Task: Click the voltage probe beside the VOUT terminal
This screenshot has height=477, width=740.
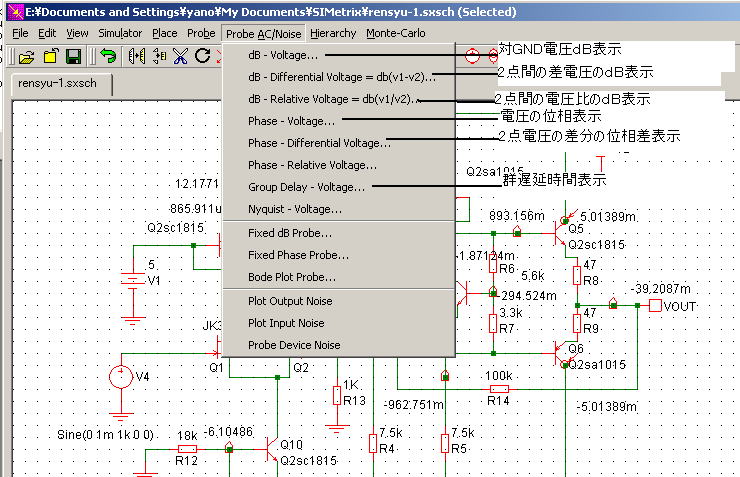Action: click(613, 303)
